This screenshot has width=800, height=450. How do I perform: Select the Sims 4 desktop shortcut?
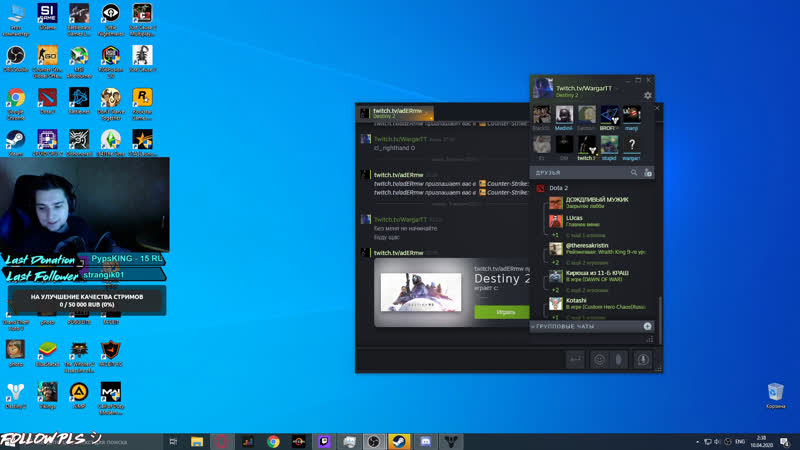click(110, 143)
